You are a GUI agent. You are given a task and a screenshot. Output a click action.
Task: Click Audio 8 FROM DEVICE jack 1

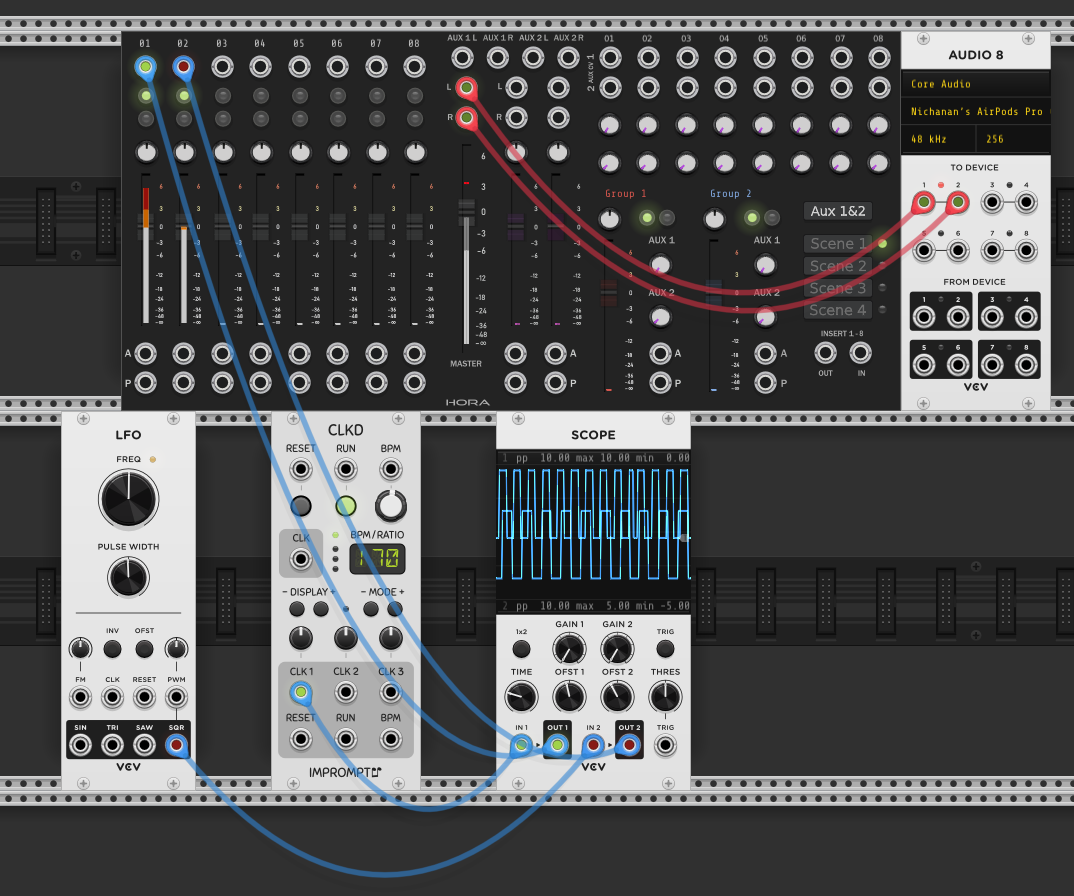[x=923, y=317]
